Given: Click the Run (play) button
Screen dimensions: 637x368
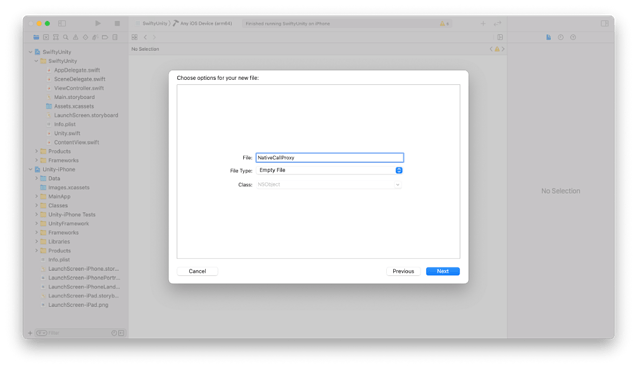Looking at the screenshot, I should 98,24.
